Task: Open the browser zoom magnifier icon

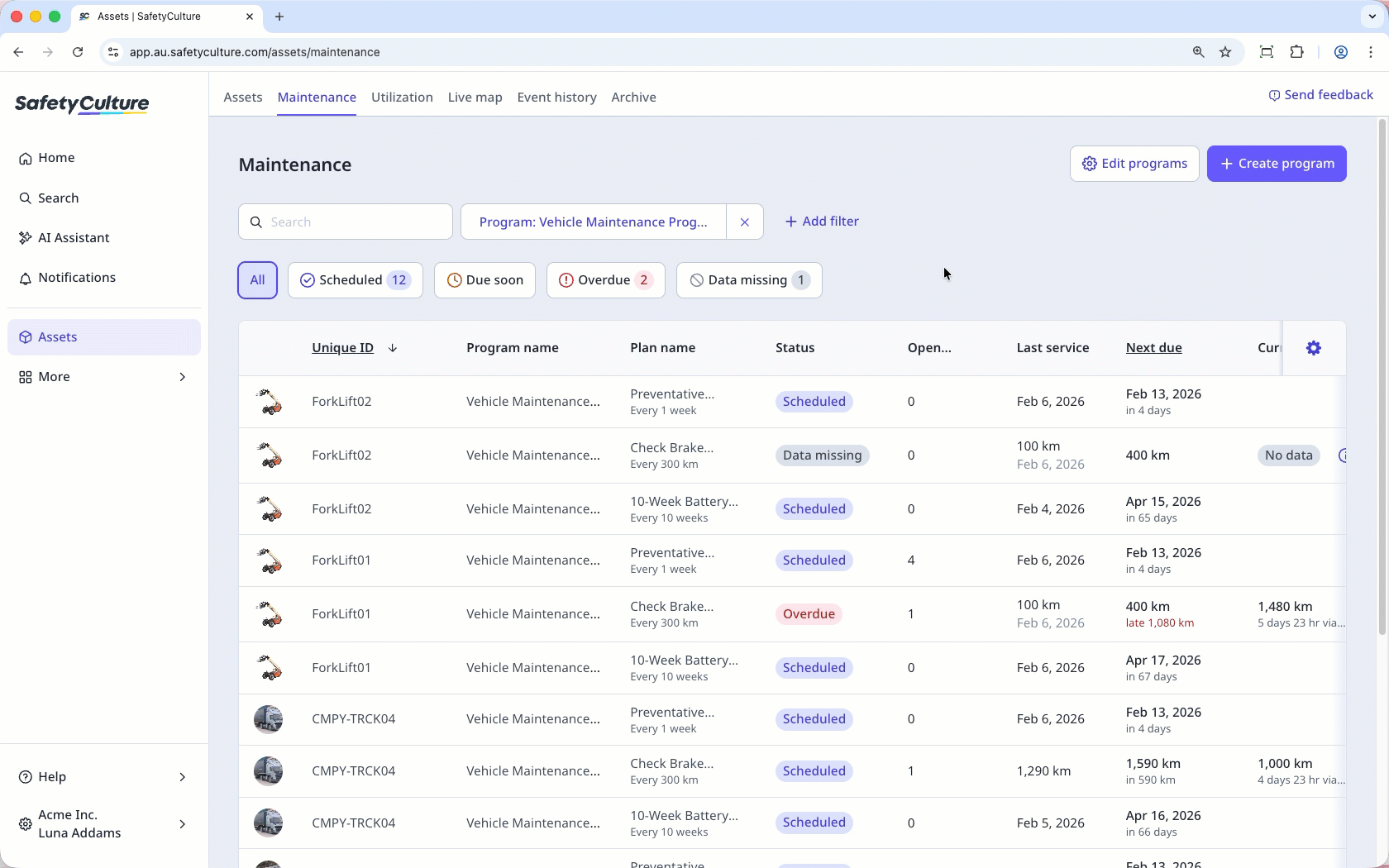Action: 1198,52
